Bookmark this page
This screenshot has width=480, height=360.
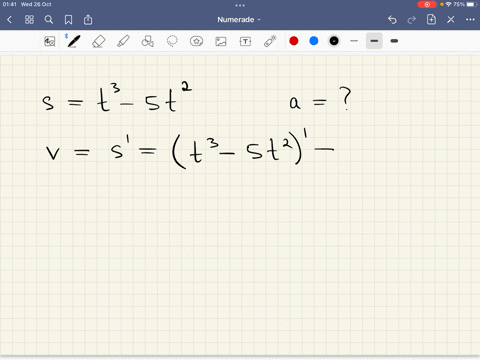pos(68,20)
